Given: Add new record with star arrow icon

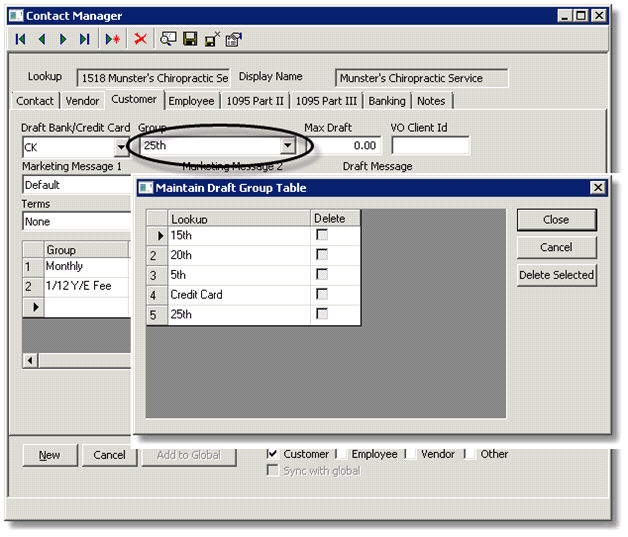Looking at the screenshot, I should (x=113, y=39).
